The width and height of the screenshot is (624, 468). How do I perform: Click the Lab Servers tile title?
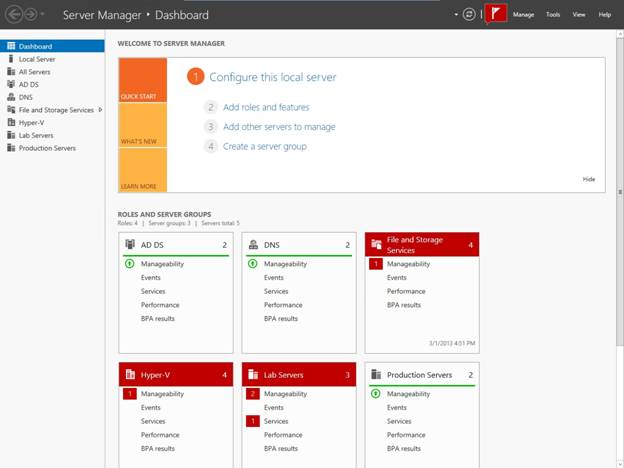point(283,375)
